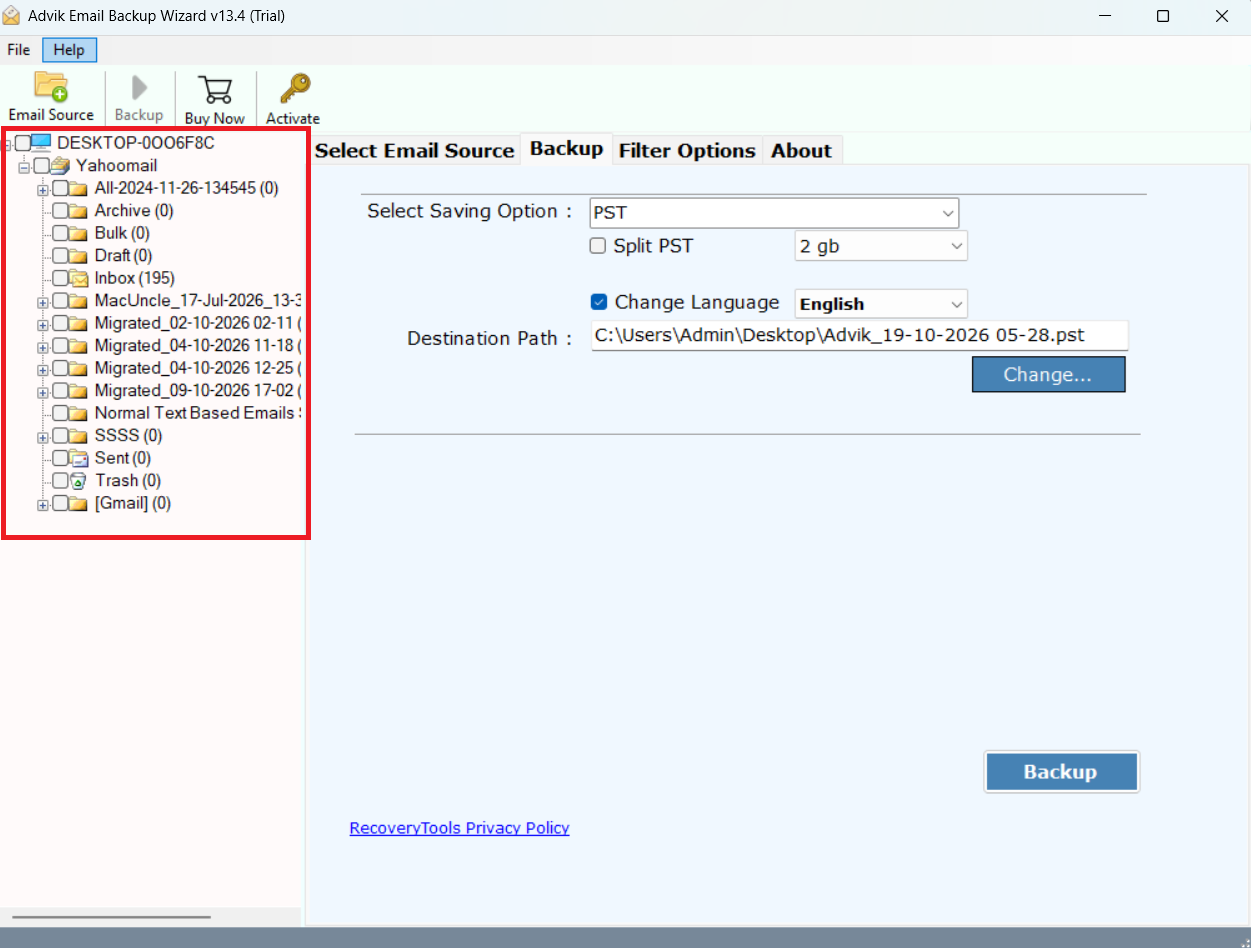Screen dimensions: 1251x948
Task: Uncheck the Change Language checkbox
Action: 599,302
